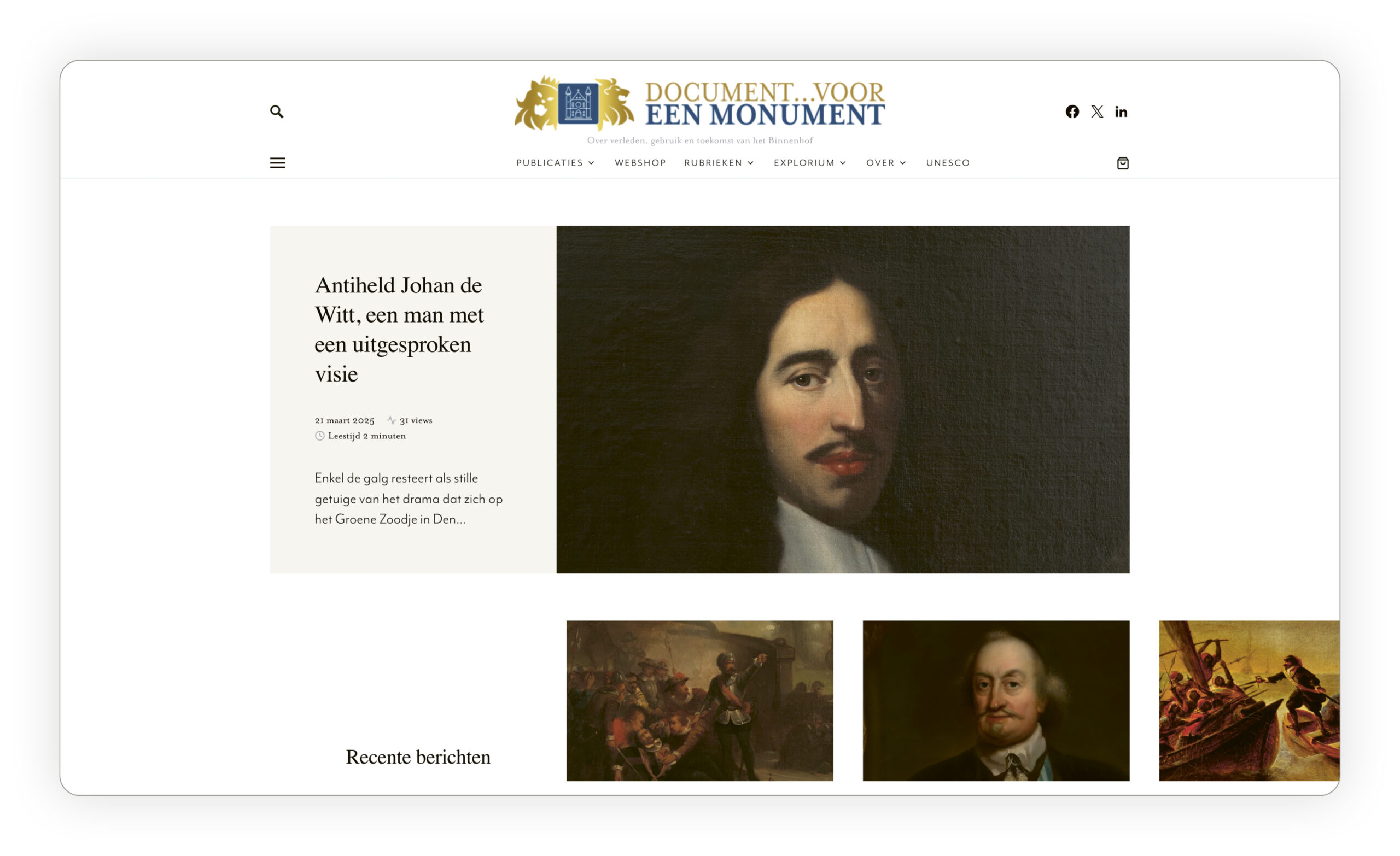Open the boat fight painting post
The image size is (1400, 856).
tap(1249, 700)
